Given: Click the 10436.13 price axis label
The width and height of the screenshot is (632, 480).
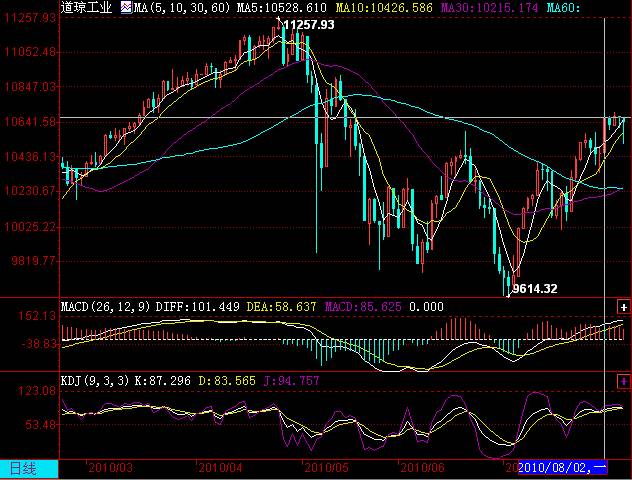Looking at the screenshot, I should point(30,156).
